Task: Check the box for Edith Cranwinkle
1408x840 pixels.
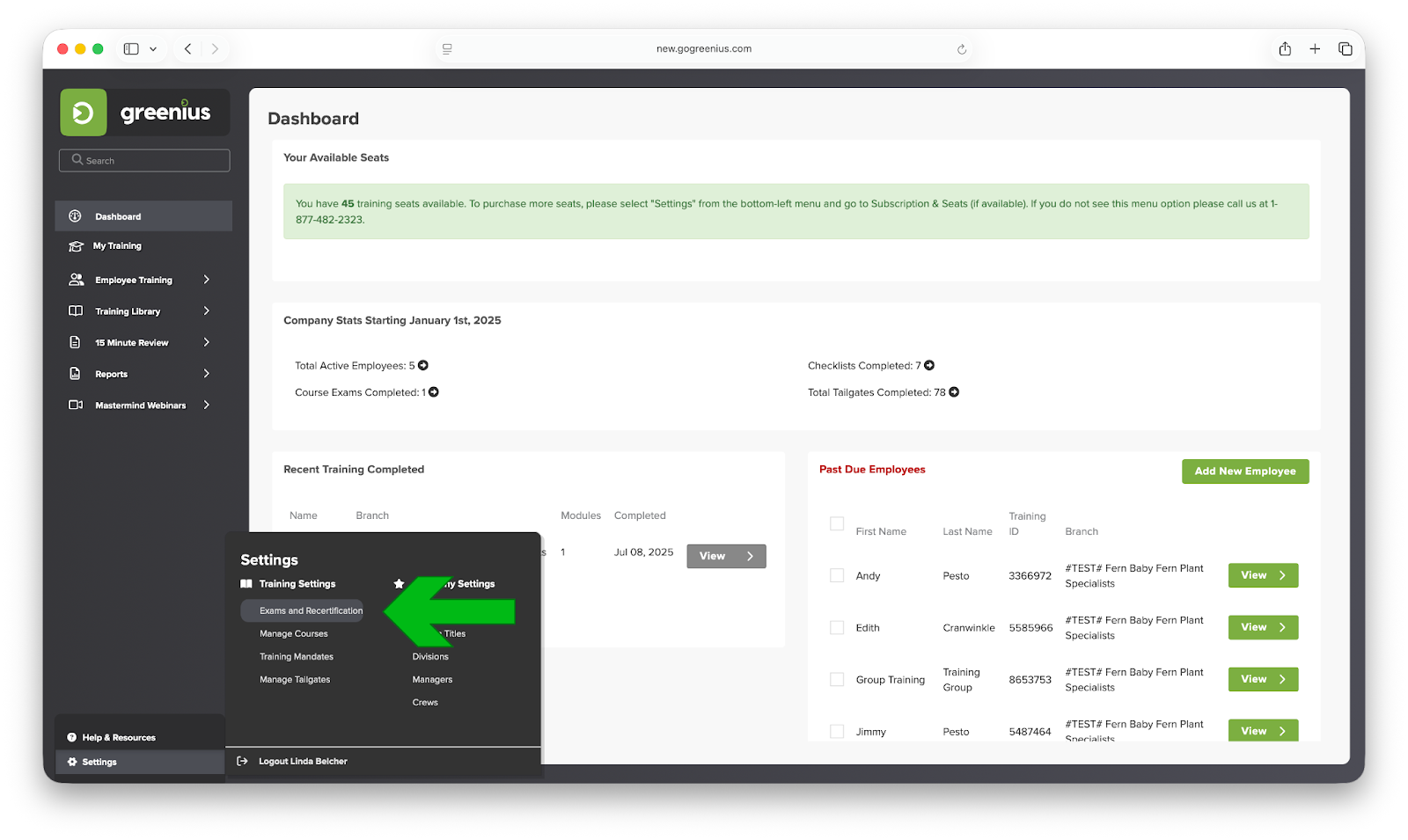Action: [837, 628]
